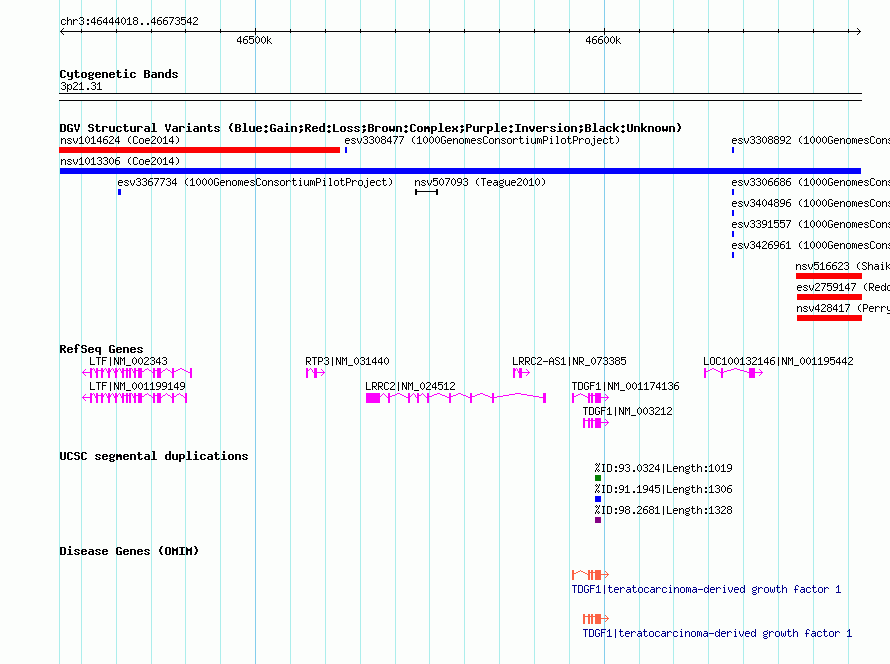The height and width of the screenshot is (664, 890).
Task: Click the RTP3 gene glyph
Action: [x=315, y=373]
